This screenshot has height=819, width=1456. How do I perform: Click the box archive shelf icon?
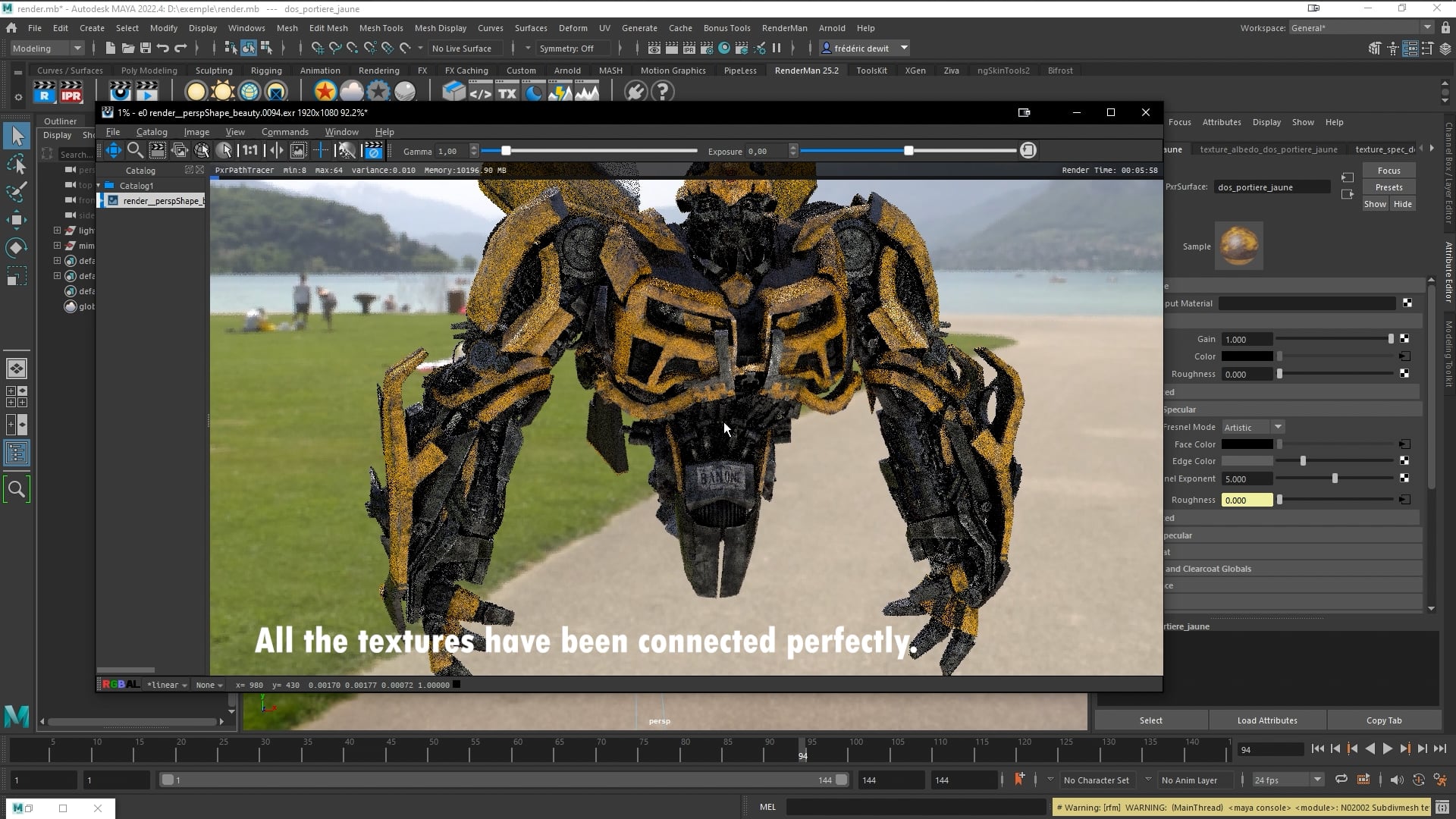click(x=453, y=92)
